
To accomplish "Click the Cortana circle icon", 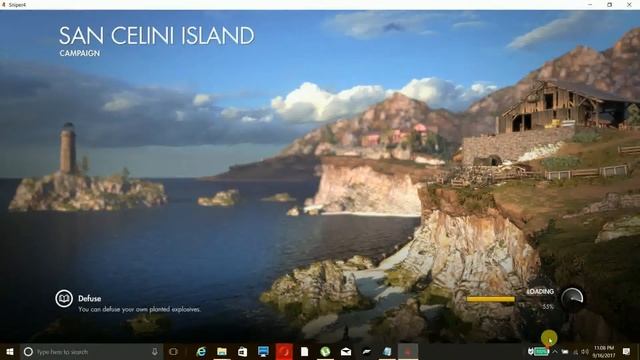I will point(28,352).
